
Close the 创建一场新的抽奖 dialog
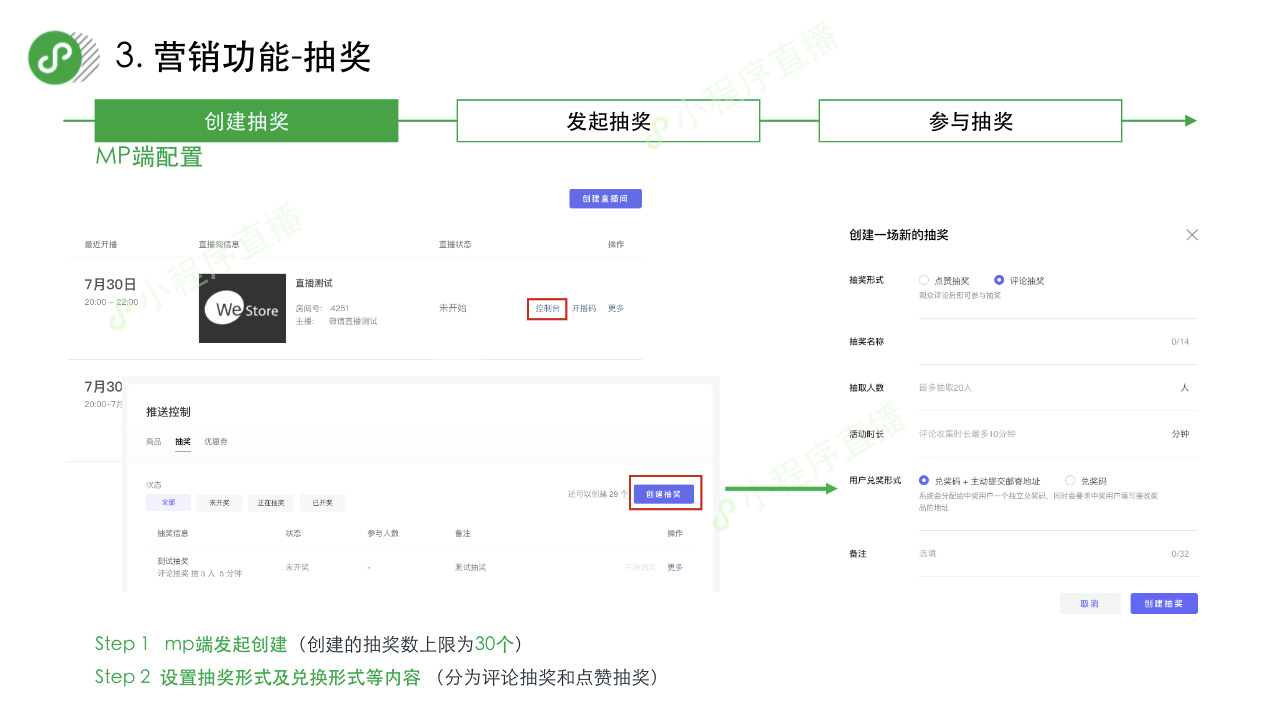(1191, 235)
